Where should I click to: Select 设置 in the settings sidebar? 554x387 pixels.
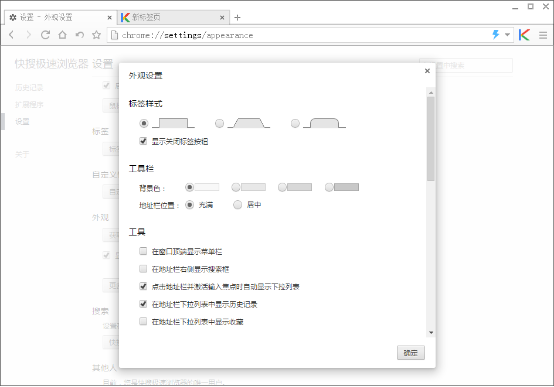22,122
